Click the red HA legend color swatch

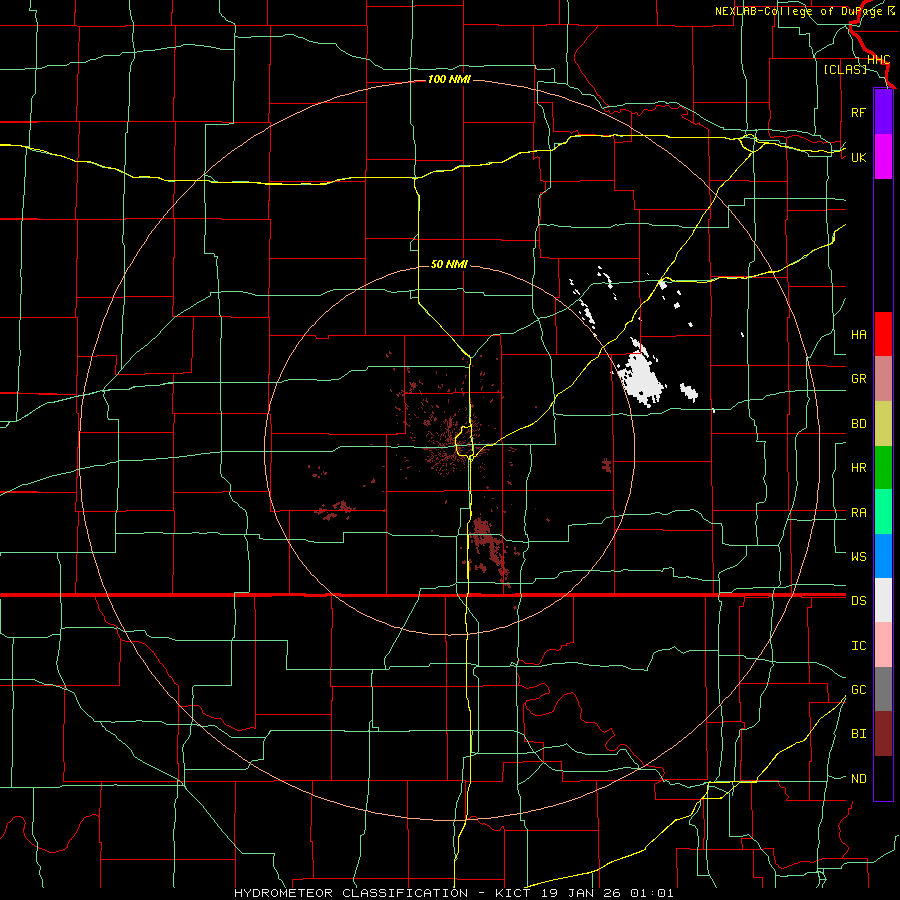click(x=883, y=334)
